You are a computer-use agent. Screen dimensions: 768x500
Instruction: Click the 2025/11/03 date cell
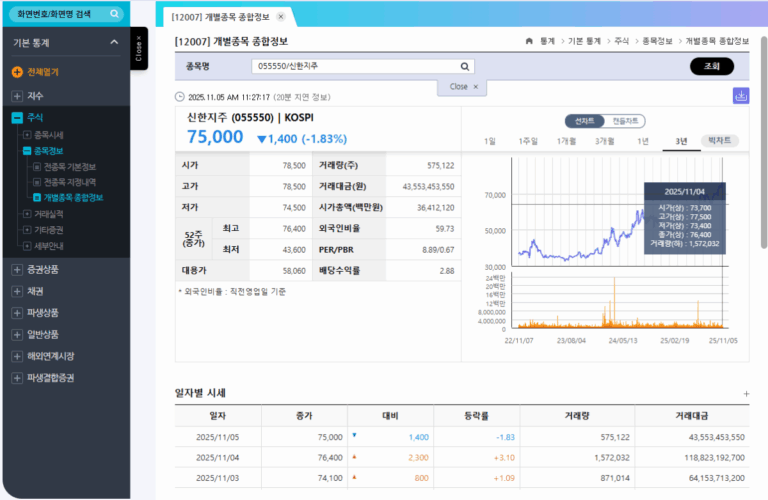tap(217, 478)
